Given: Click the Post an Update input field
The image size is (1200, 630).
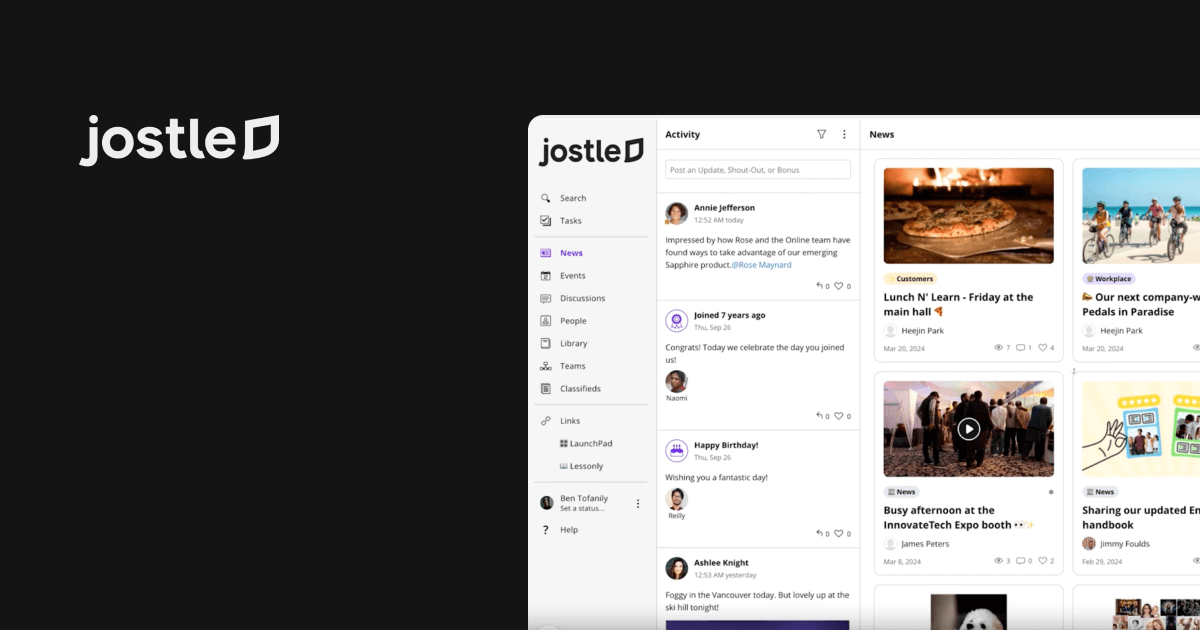Looking at the screenshot, I should click(758, 170).
